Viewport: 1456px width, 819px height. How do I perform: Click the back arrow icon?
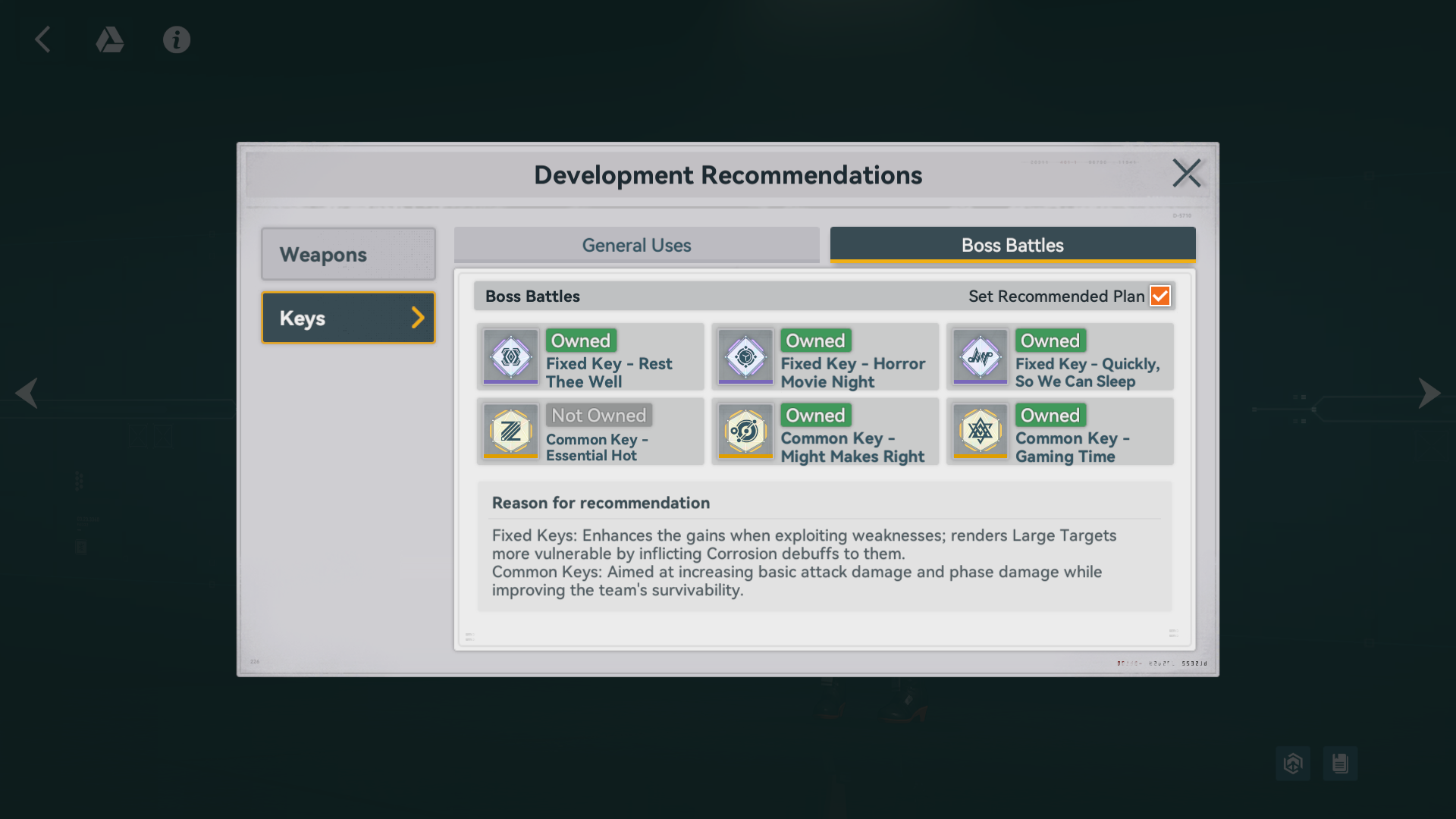pyautogui.click(x=43, y=39)
